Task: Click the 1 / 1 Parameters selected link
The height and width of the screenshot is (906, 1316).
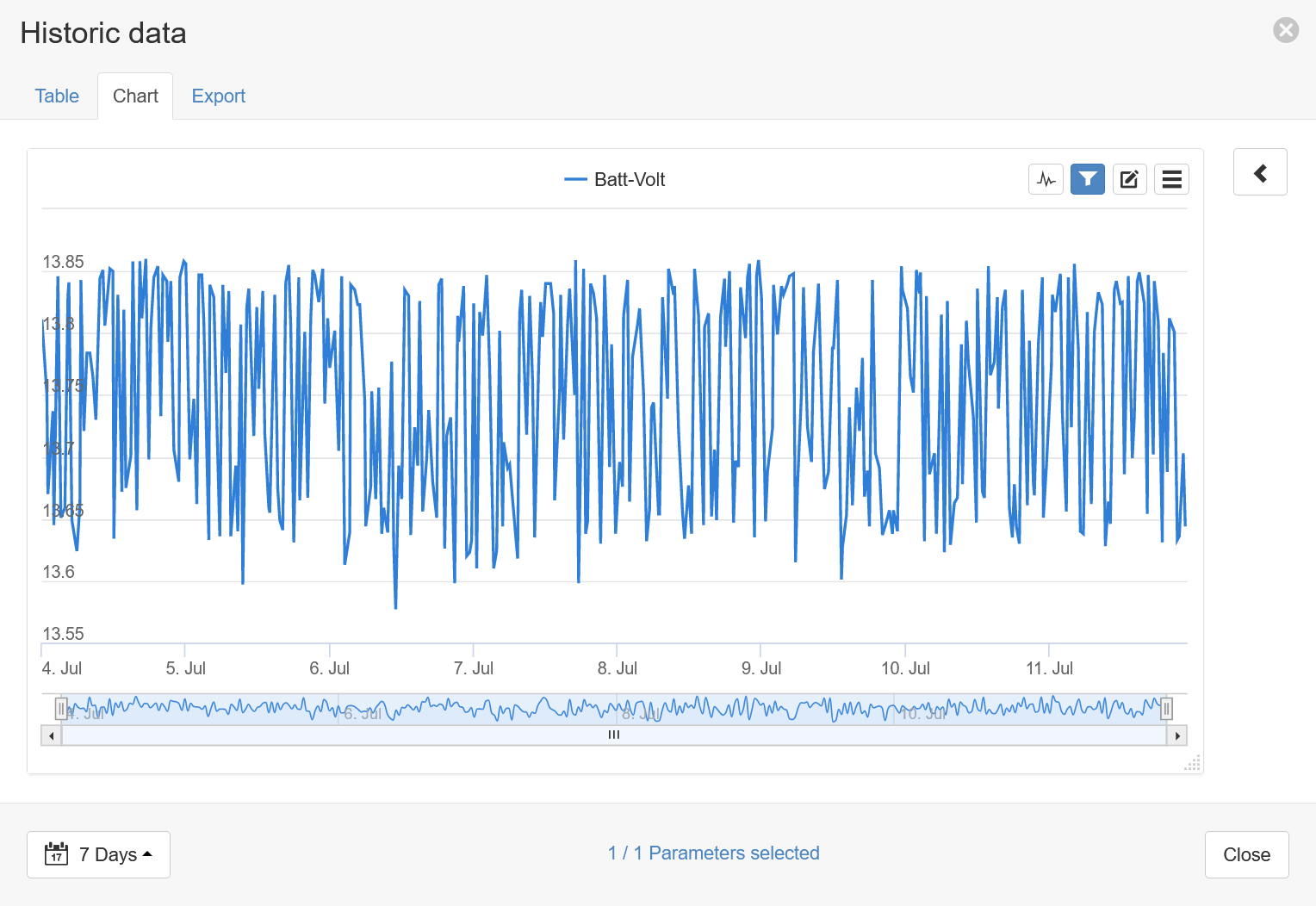Action: (713, 853)
